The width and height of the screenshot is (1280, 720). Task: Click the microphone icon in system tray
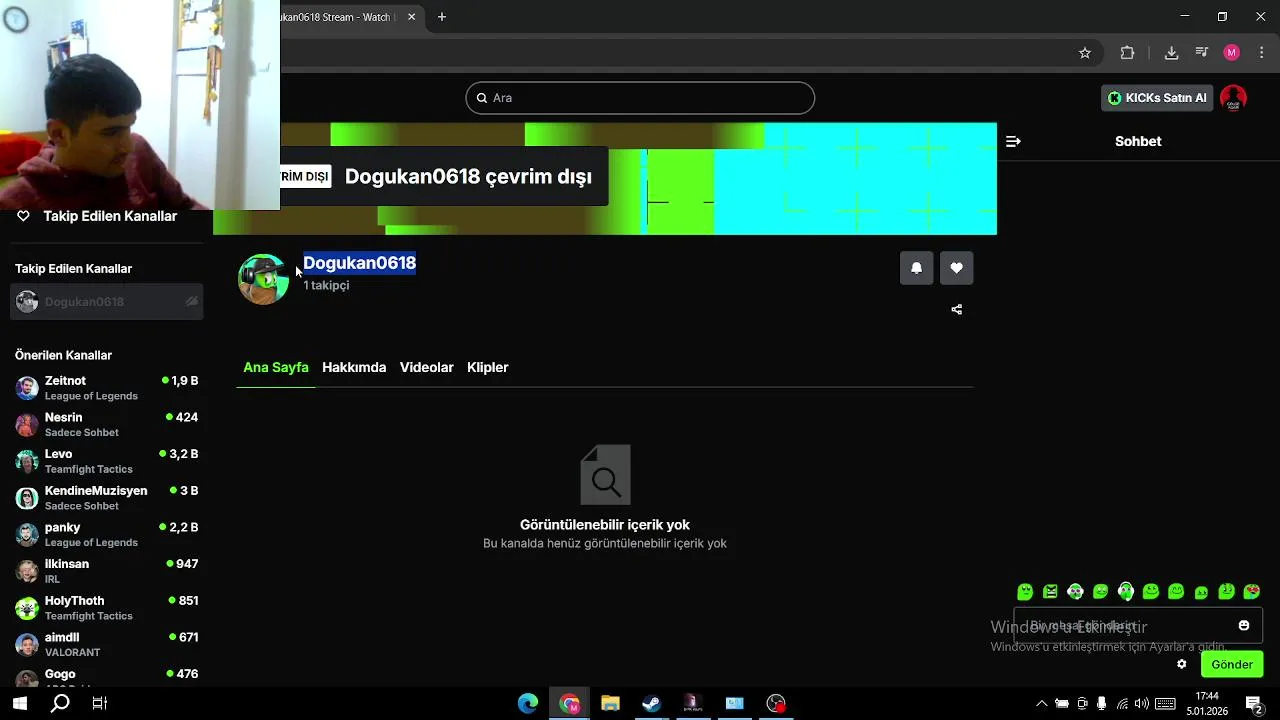click(1101, 704)
